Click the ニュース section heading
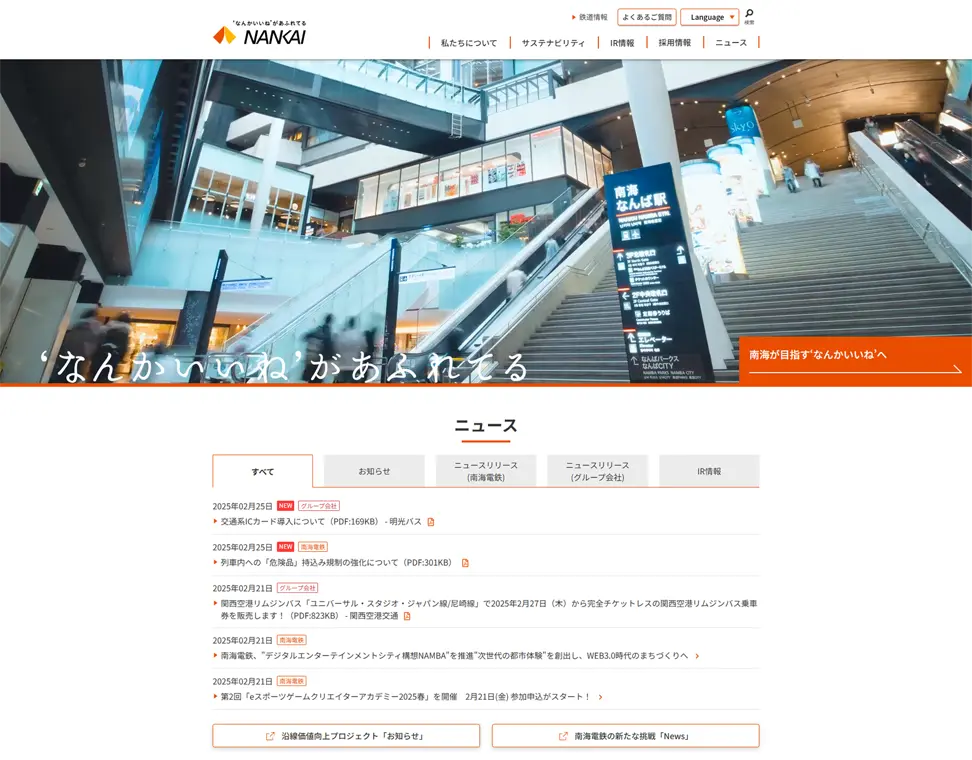The image size is (972, 760). (x=486, y=426)
